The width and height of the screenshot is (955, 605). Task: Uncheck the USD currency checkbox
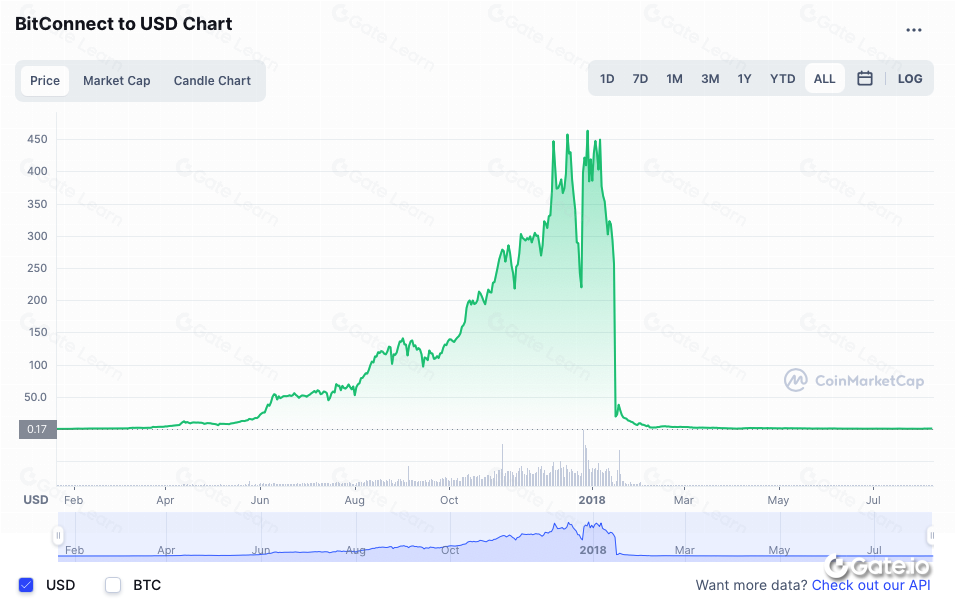pyautogui.click(x=27, y=585)
